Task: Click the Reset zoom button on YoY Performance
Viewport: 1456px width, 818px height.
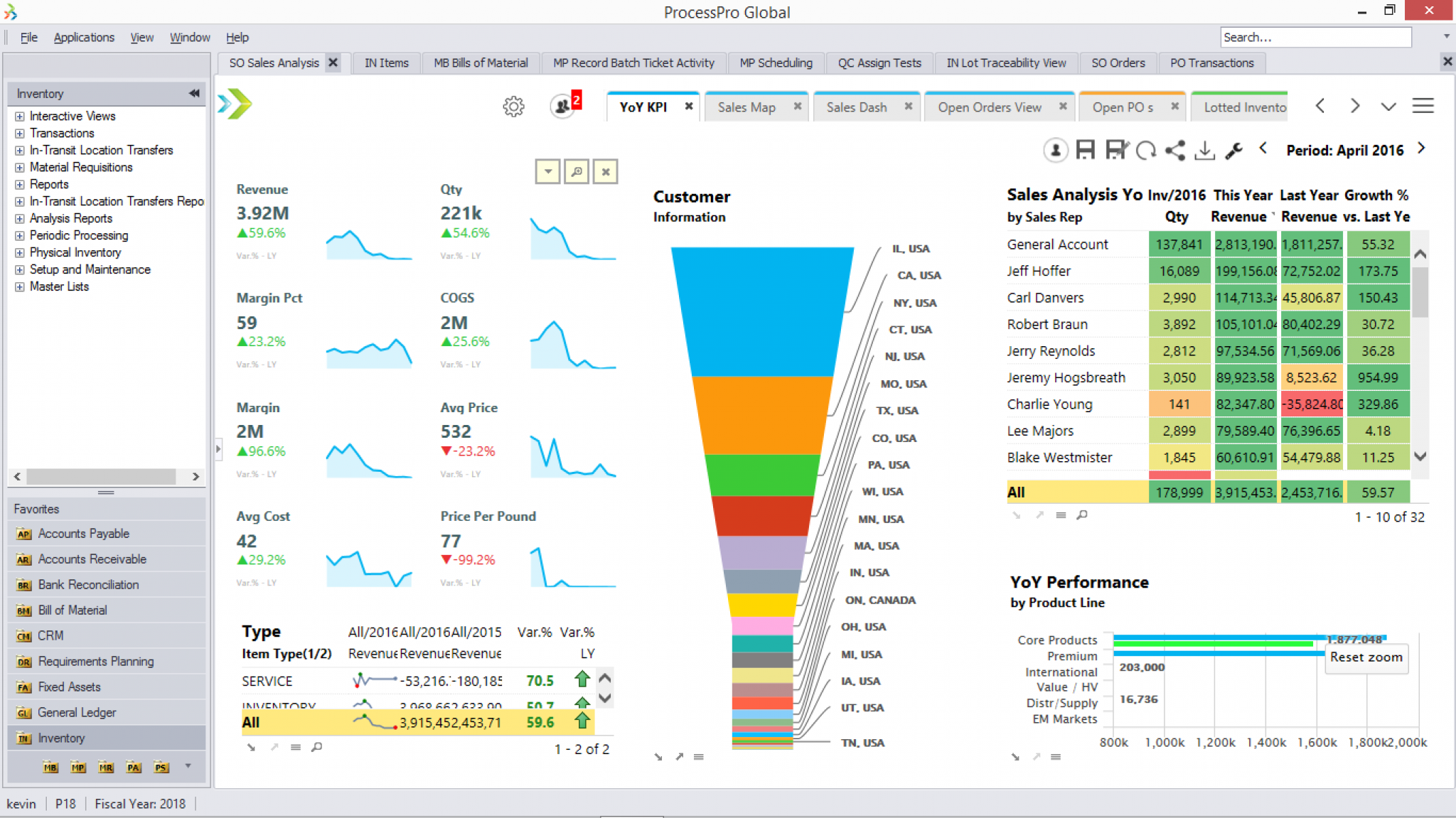Action: [1365, 659]
